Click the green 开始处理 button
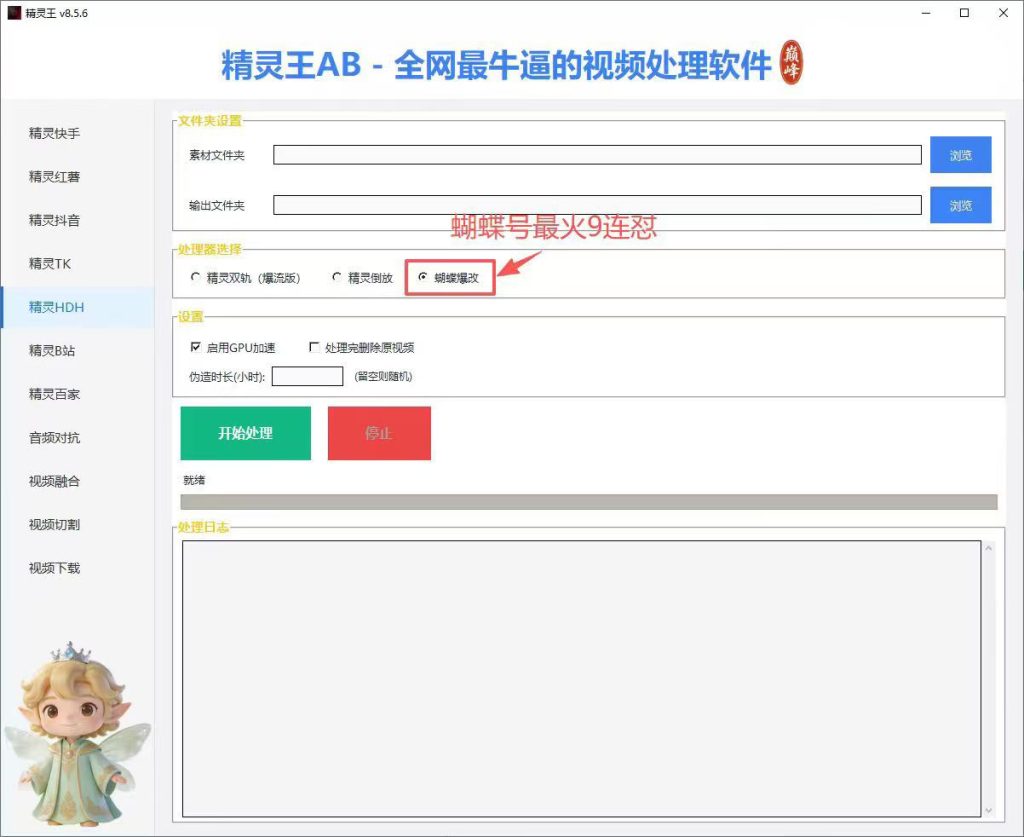Image resolution: width=1024 pixels, height=837 pixels. tap(246, 433)
